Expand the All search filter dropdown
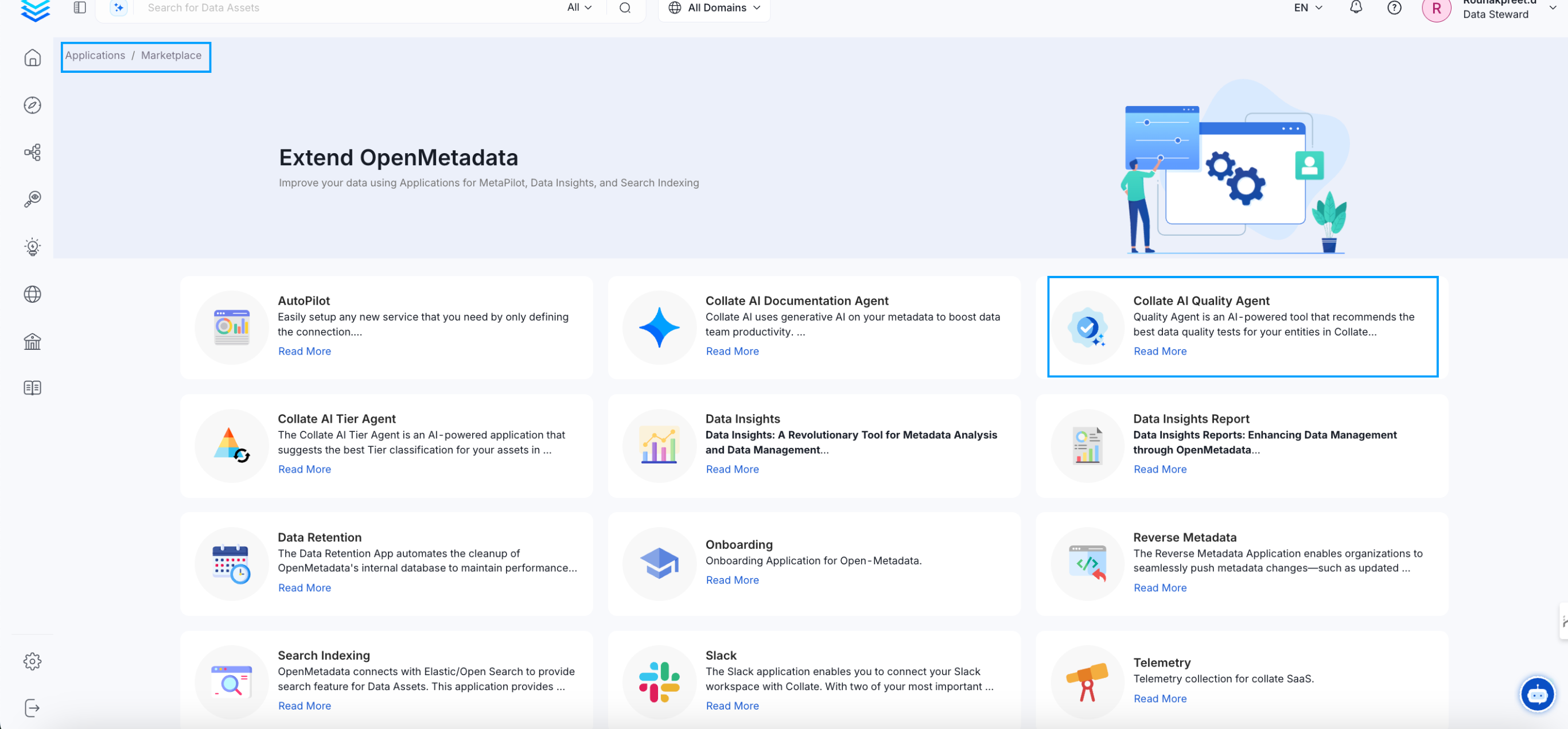The width and height of the screenshot is (1568, 729). 579,7
